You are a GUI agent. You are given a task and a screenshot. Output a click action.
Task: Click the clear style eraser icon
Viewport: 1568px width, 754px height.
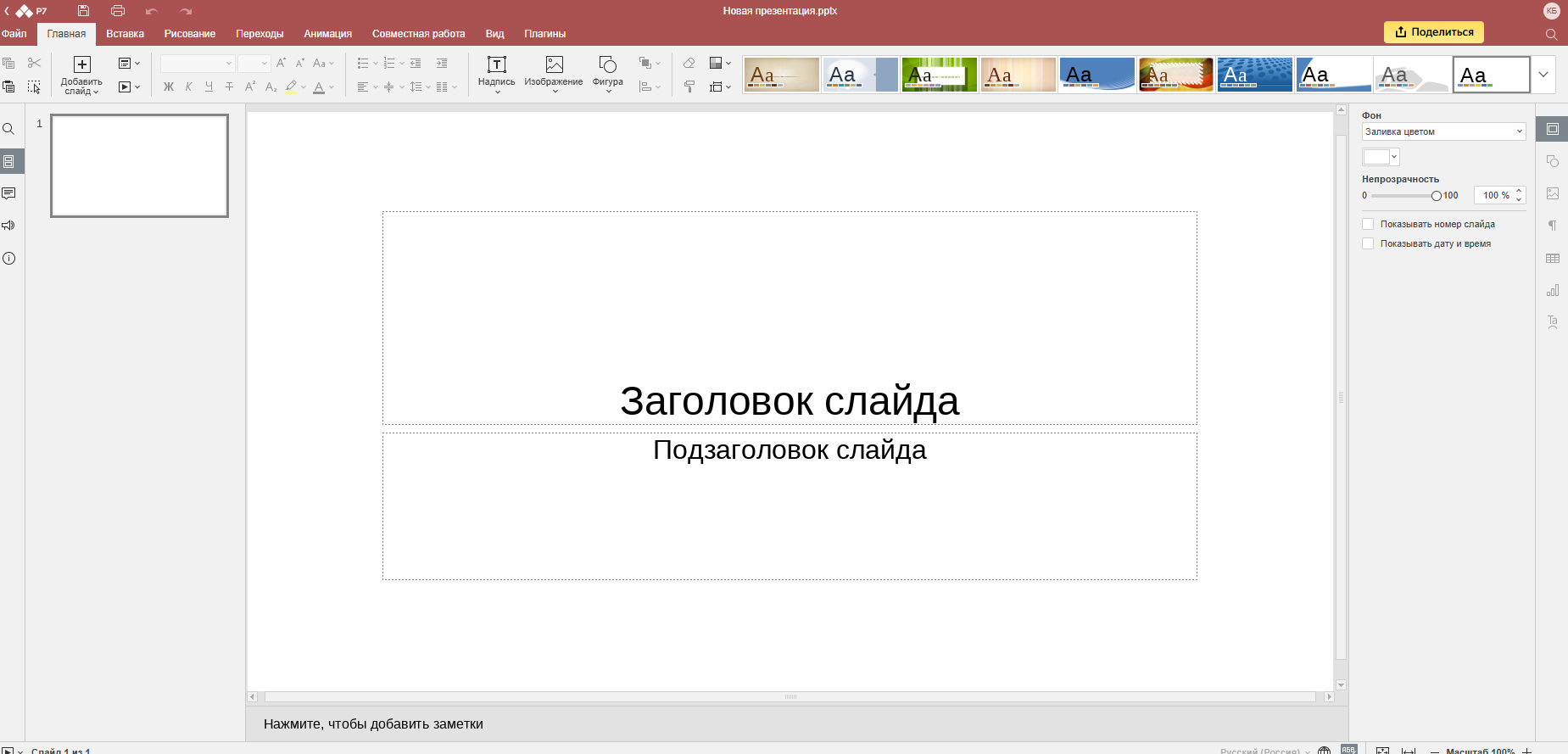click(689, 63)
